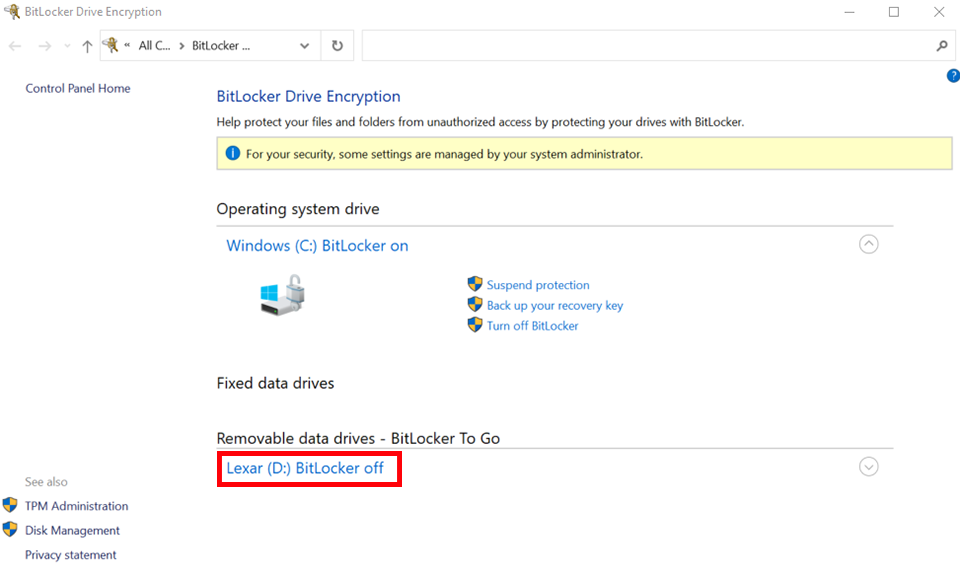Click the Back navigation arrow
This screenshot has width=960, height=577.
coord(15,46)
